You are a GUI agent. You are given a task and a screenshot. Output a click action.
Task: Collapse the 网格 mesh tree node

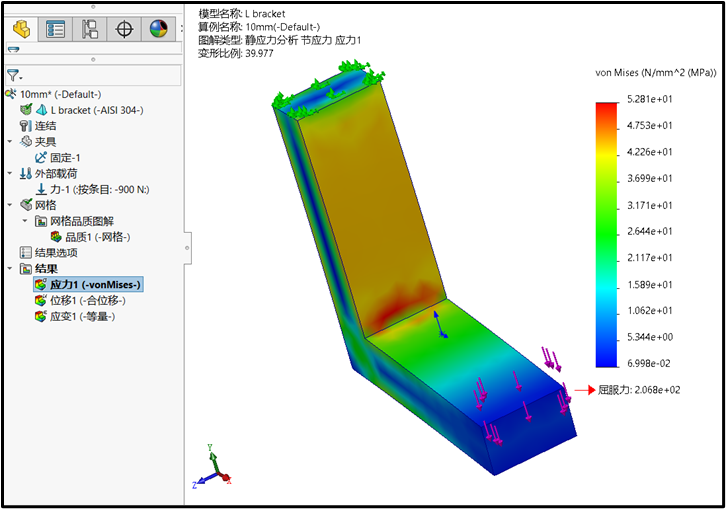pyautogui.click(x=10, y=205)
